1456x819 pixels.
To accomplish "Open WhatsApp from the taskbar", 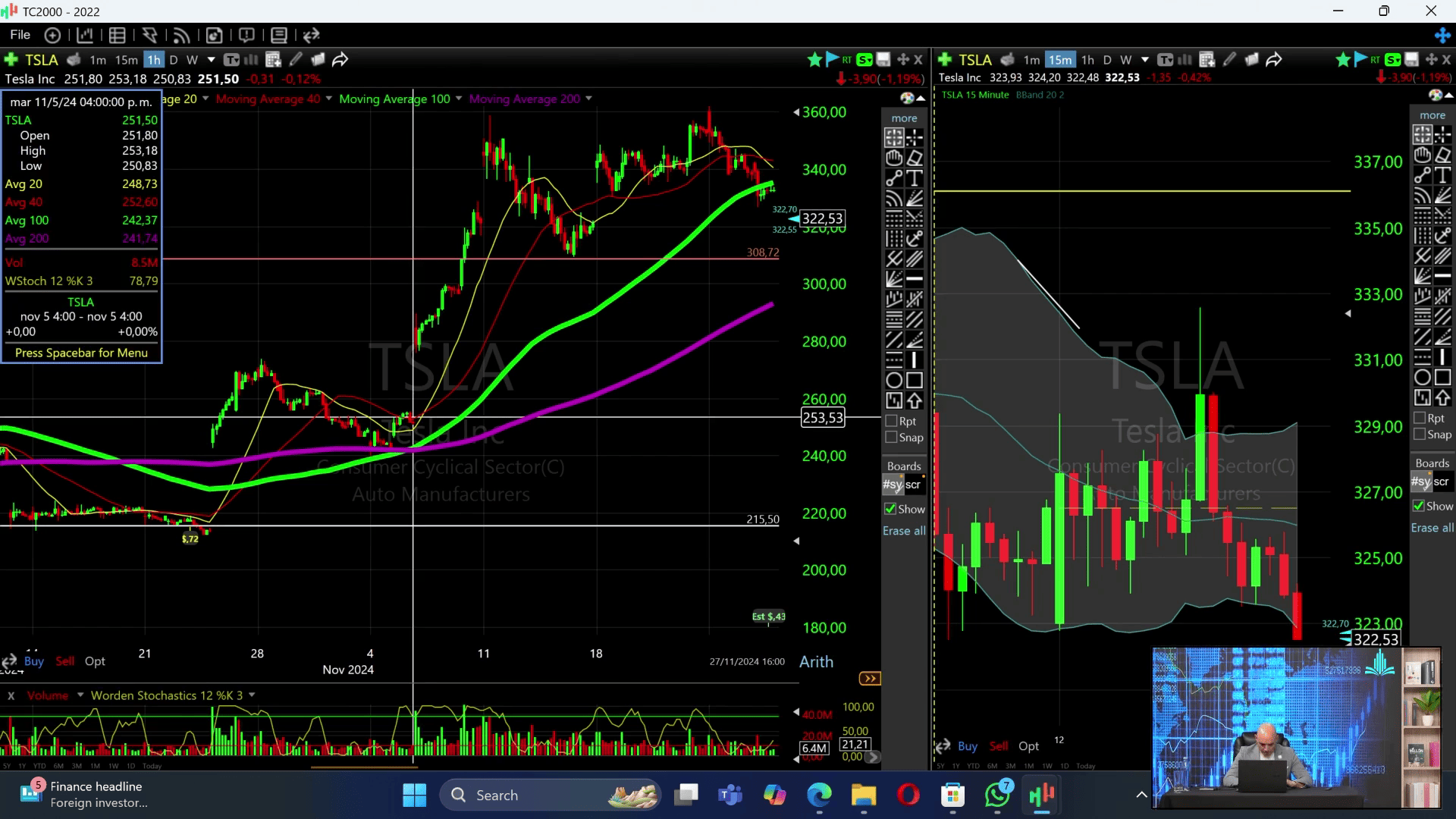I will [x=998, y=795].
